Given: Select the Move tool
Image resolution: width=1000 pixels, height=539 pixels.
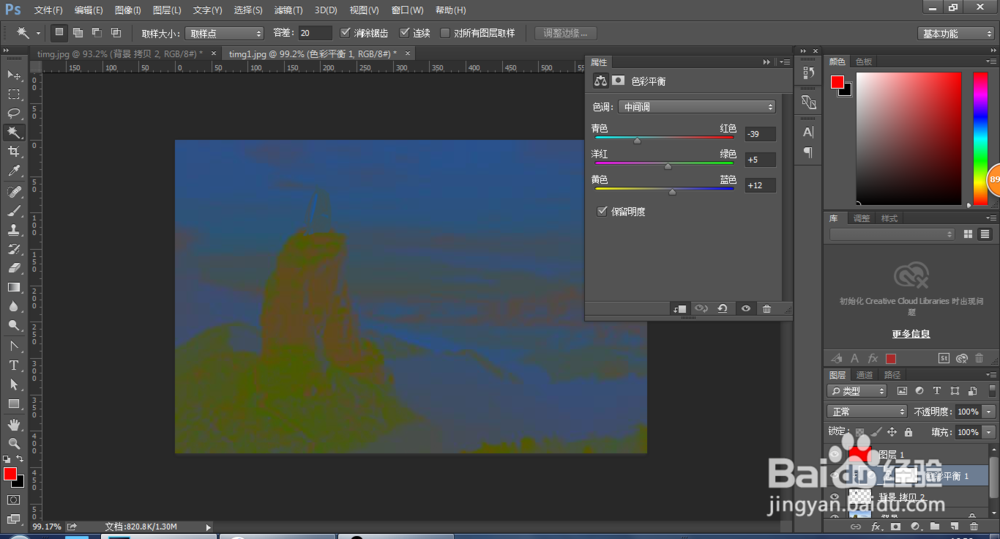Looking at the screenshot, I should coord(13,75).
